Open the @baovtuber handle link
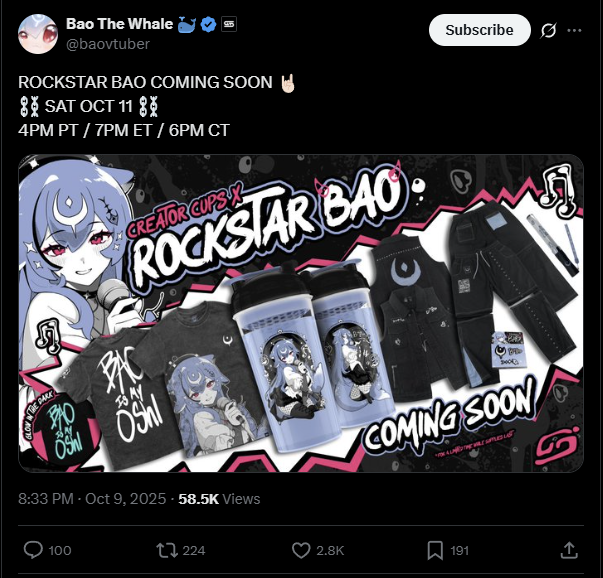This screenshot has width=603, height=578. coord(108,44)
